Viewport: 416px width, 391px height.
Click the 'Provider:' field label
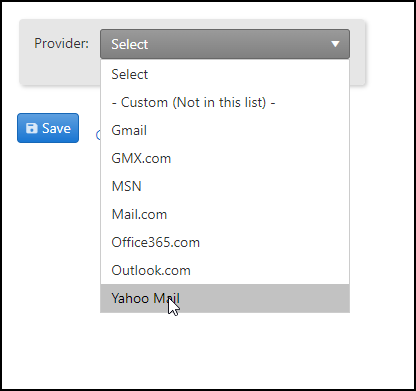(x=62, y=43)
